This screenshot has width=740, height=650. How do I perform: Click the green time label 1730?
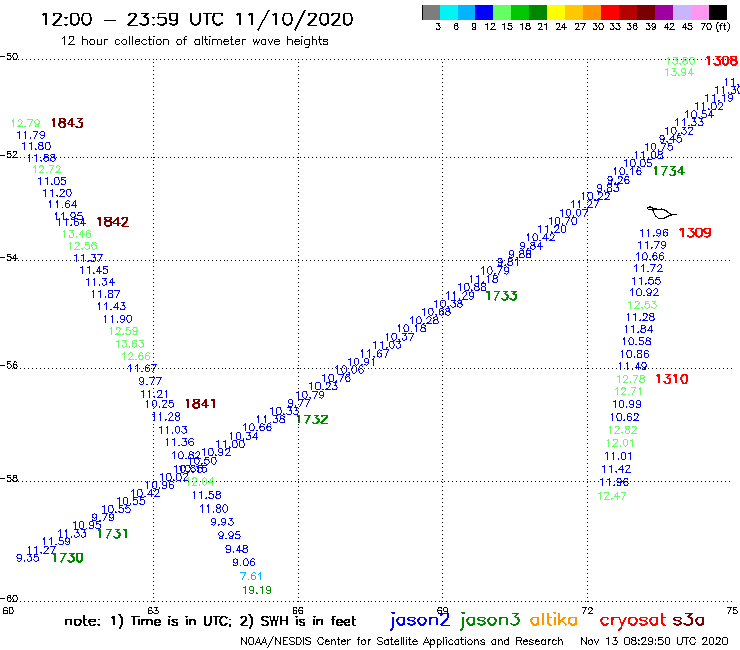coord(67,558)
